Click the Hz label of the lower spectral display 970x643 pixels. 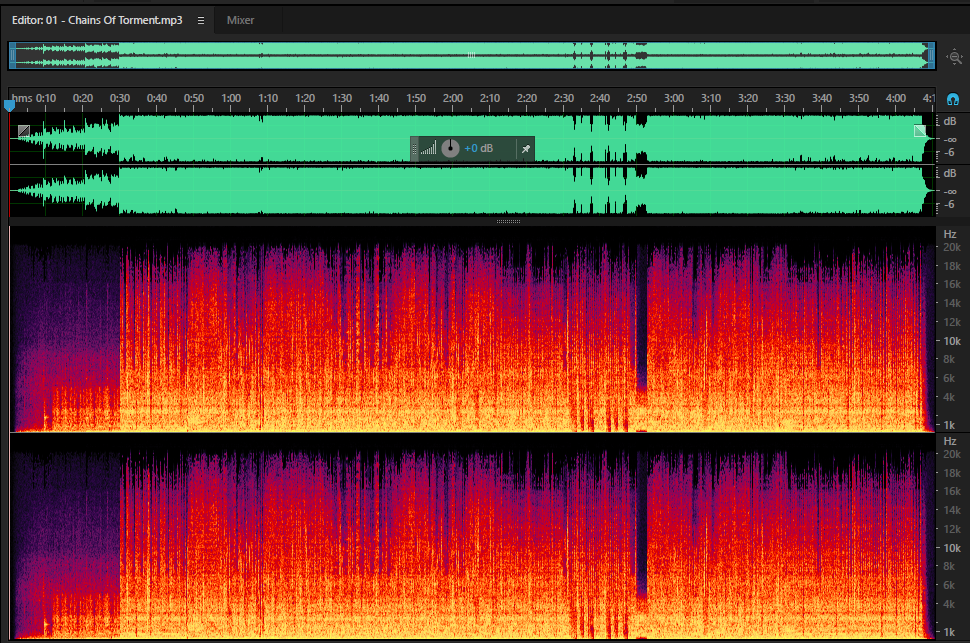pos(950,441)
